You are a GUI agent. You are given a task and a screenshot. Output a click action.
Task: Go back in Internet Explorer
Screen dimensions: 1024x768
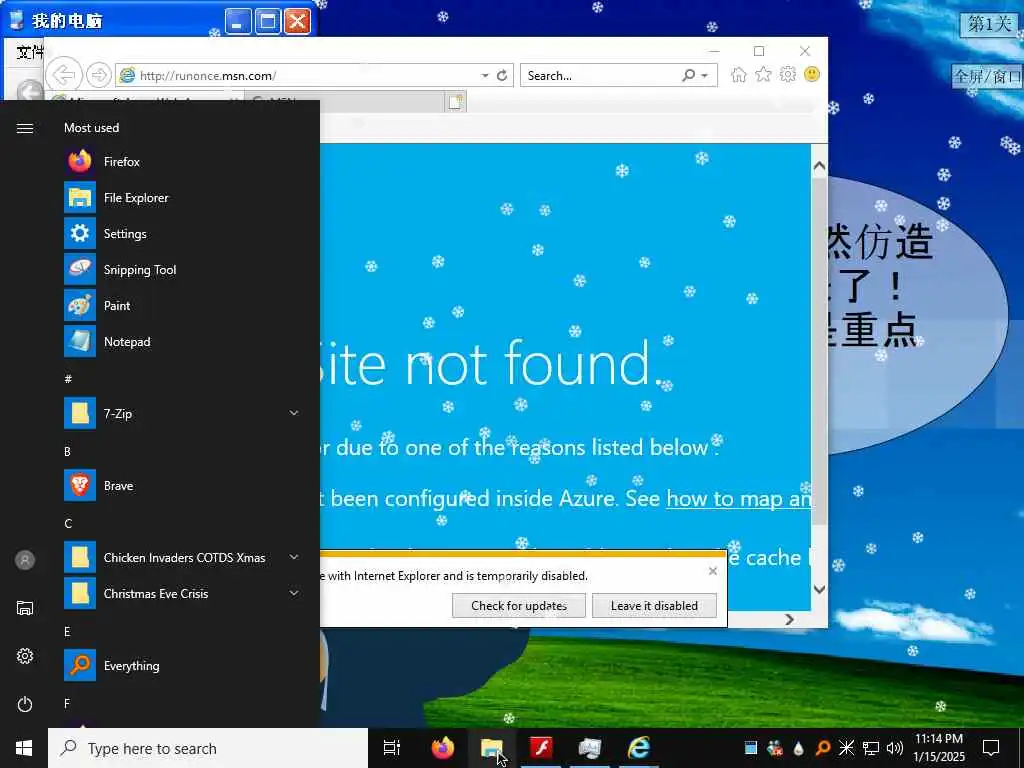pos(64,75)
